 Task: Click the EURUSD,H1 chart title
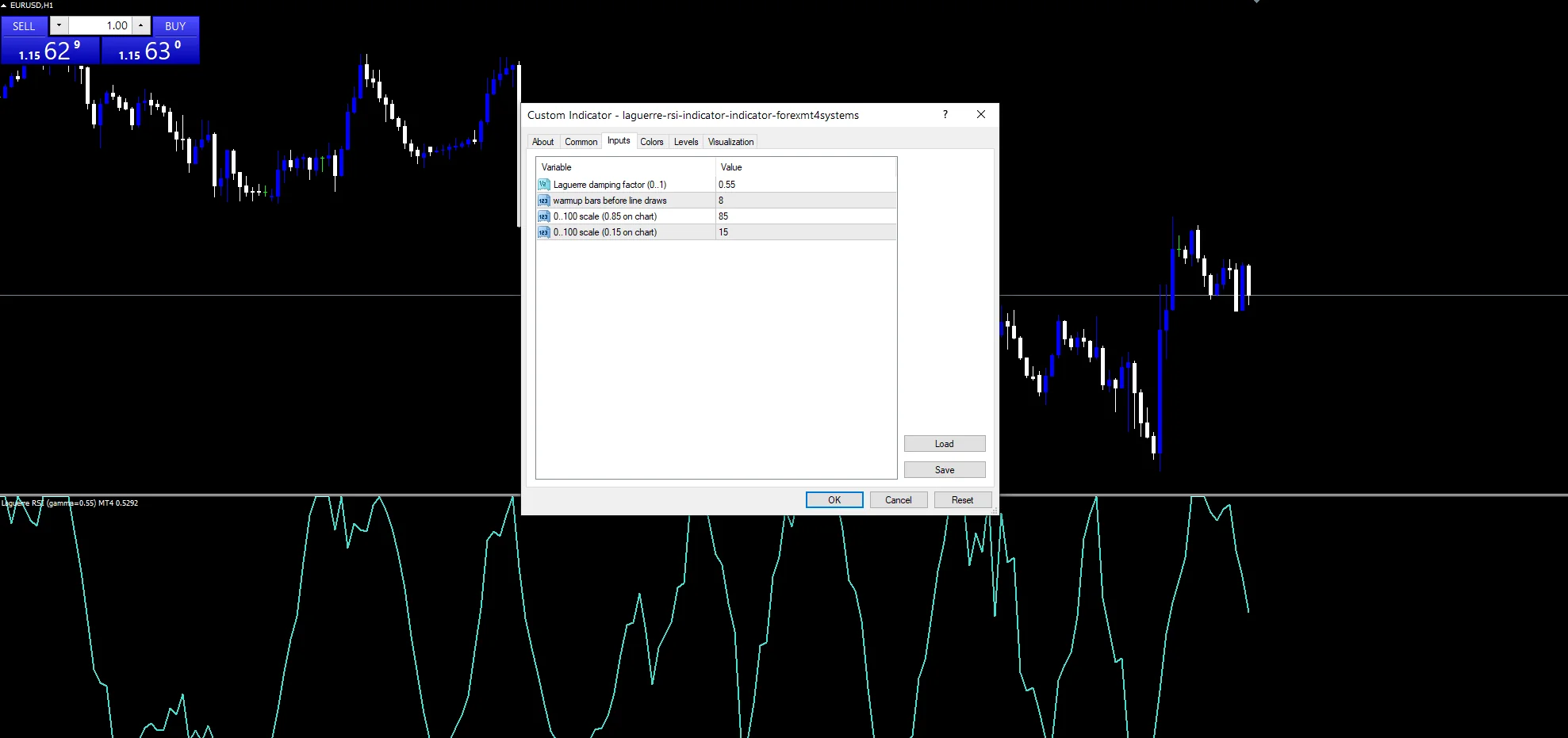coord(32,5)
